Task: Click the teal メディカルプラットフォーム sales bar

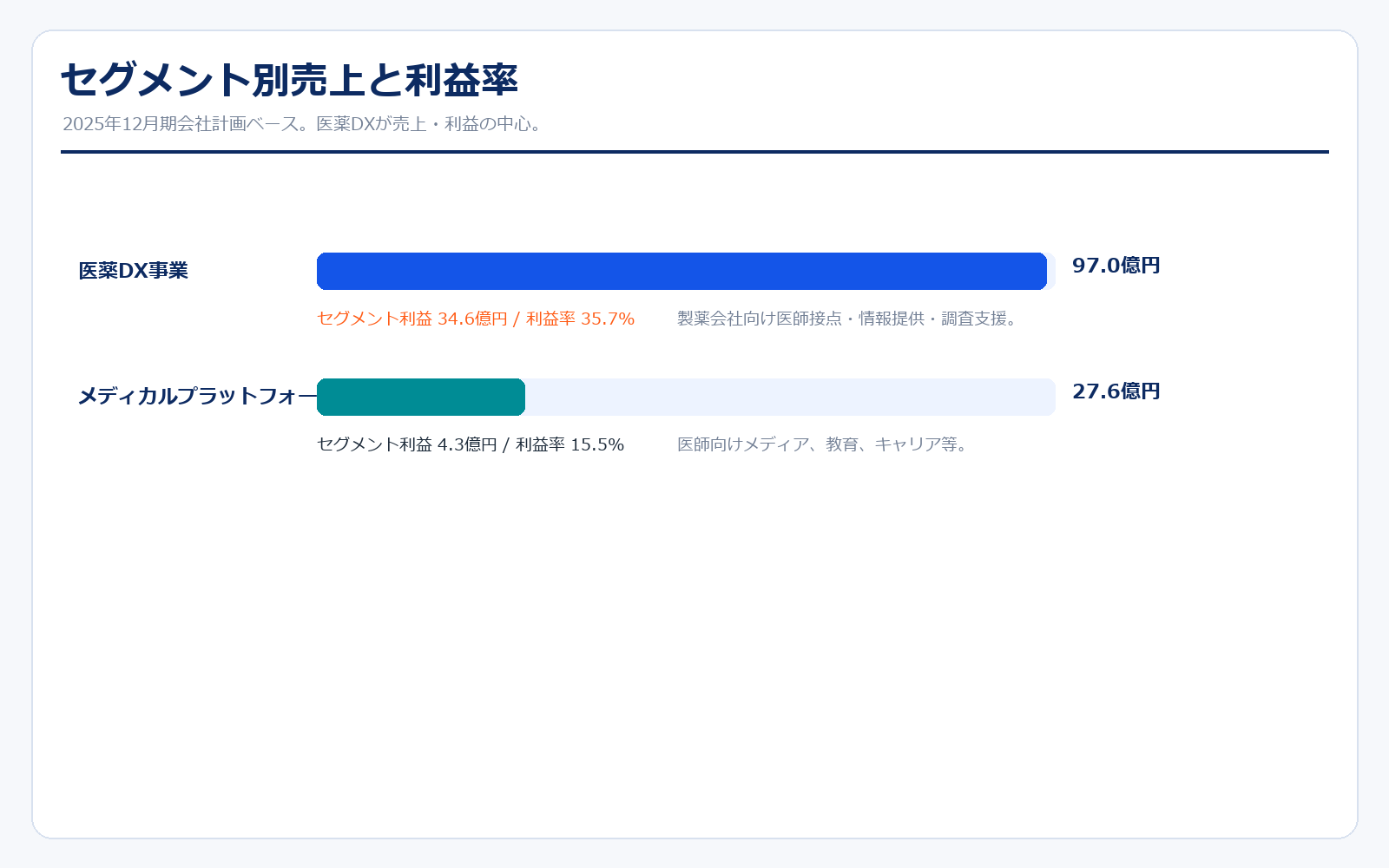Action: [421, 397]
